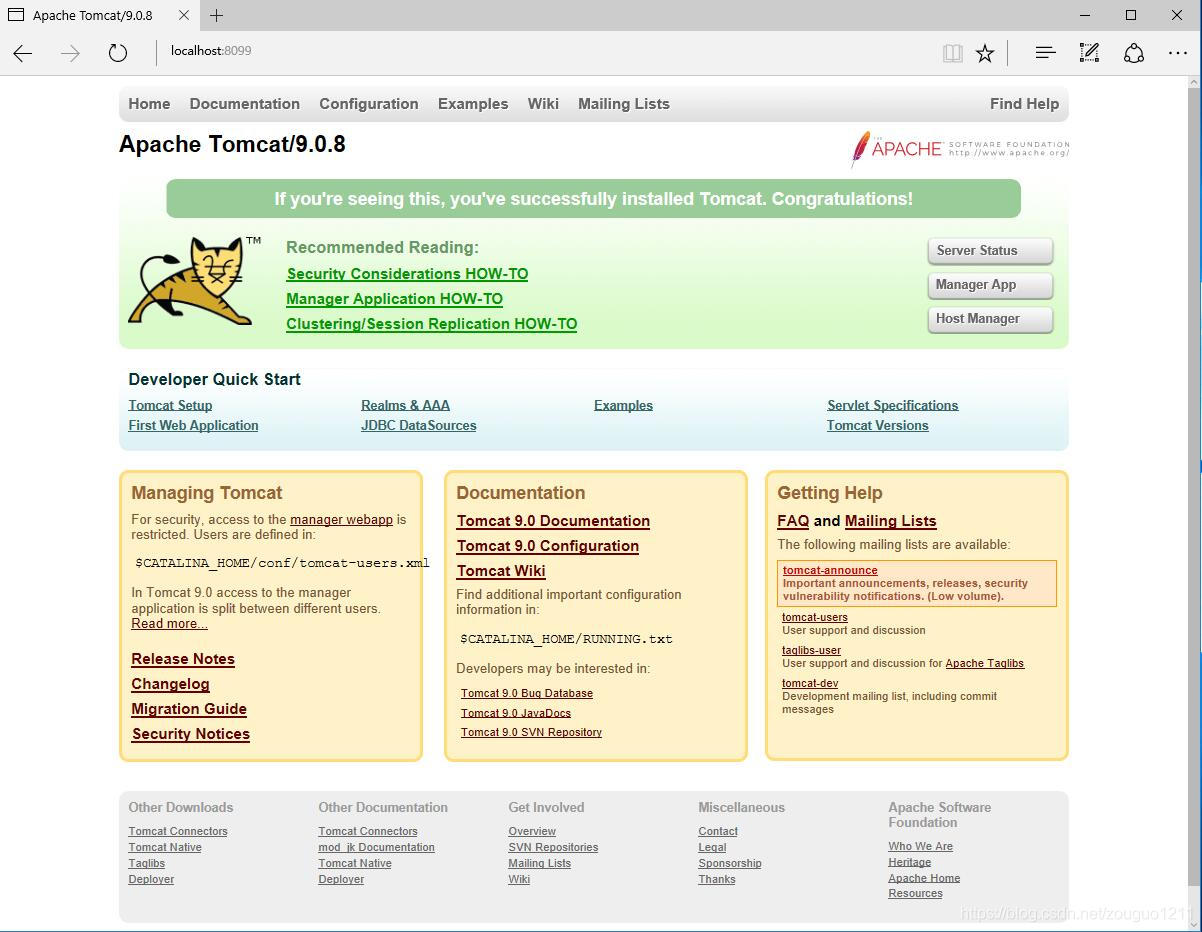Click the Apache Software Foundation logo
The image size is (1202, 932).
pyautogui.click(x=960, y=149)
